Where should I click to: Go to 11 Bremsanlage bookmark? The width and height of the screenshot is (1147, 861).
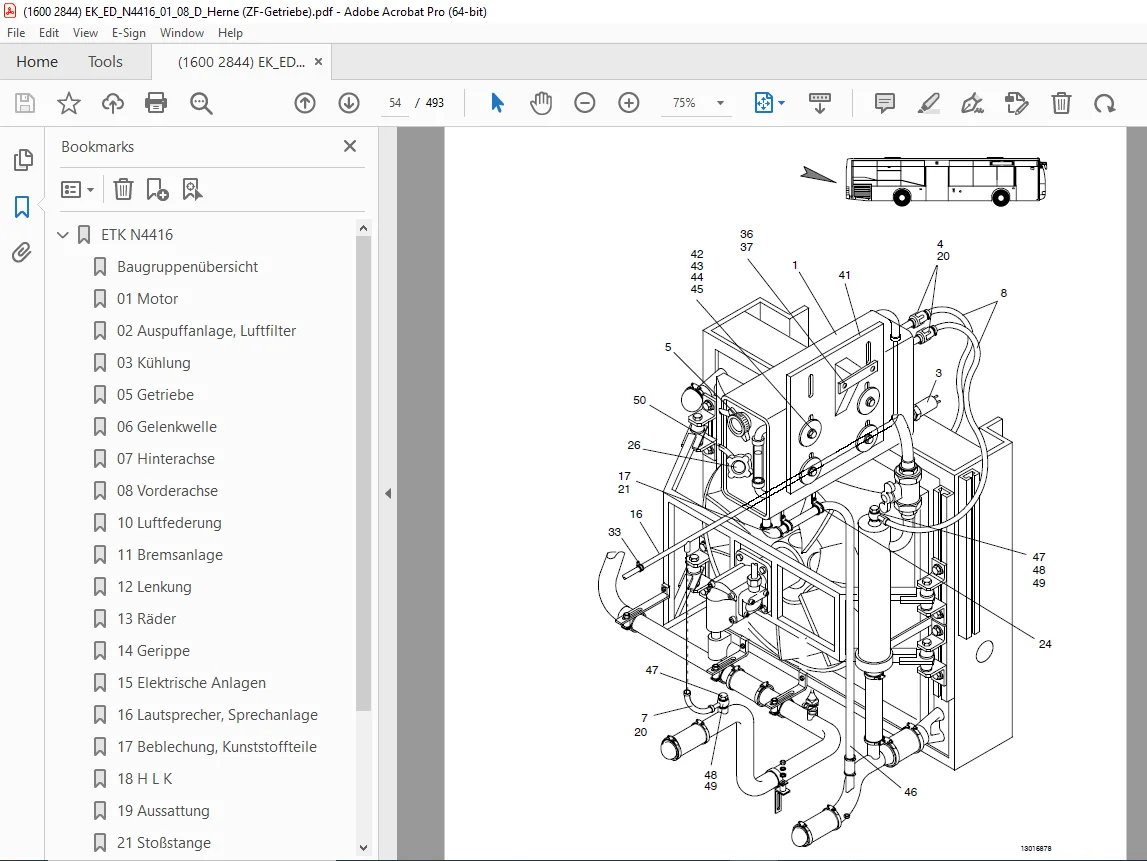click(x=170, y=554)
